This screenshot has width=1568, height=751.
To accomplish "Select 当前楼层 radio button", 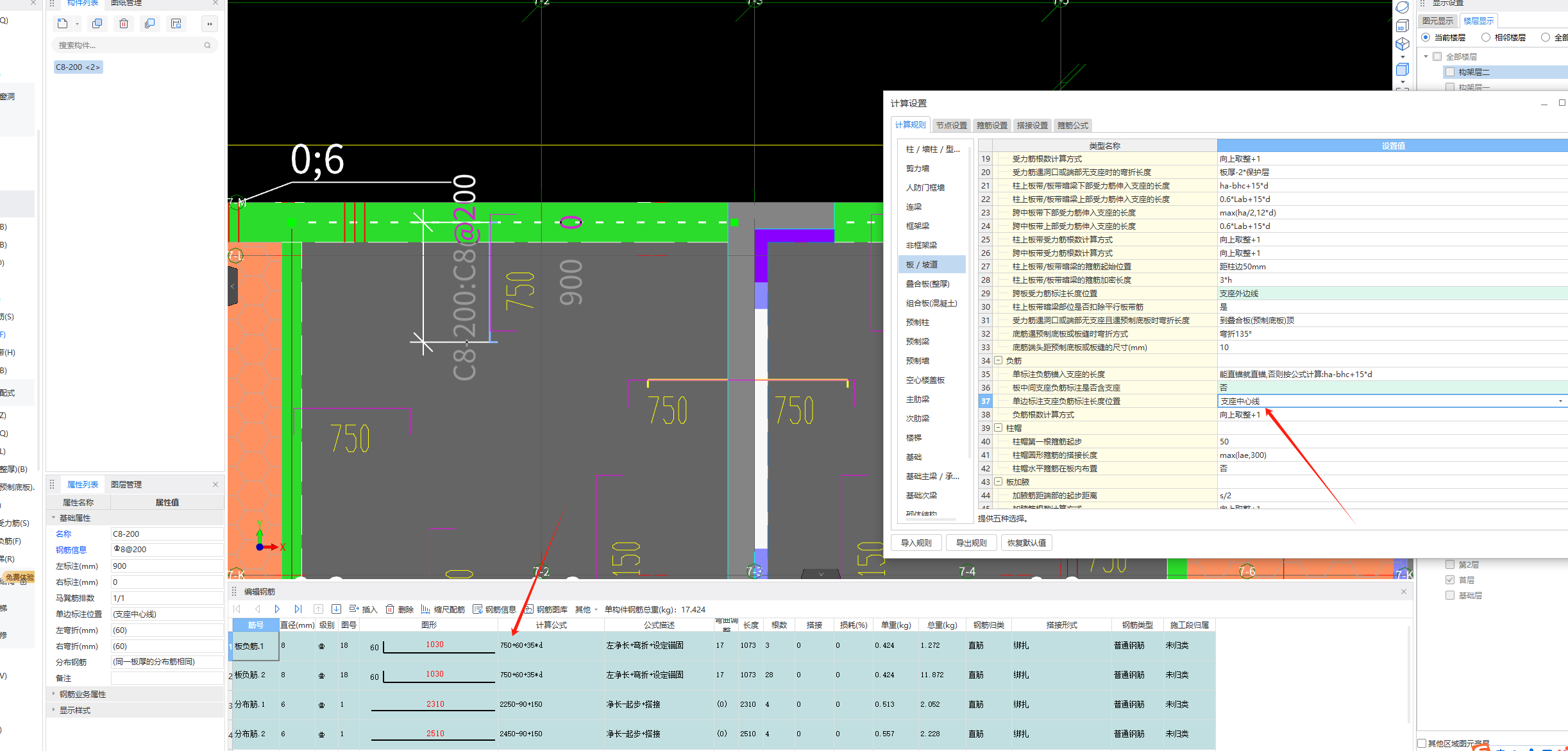I will (1425, 37).
